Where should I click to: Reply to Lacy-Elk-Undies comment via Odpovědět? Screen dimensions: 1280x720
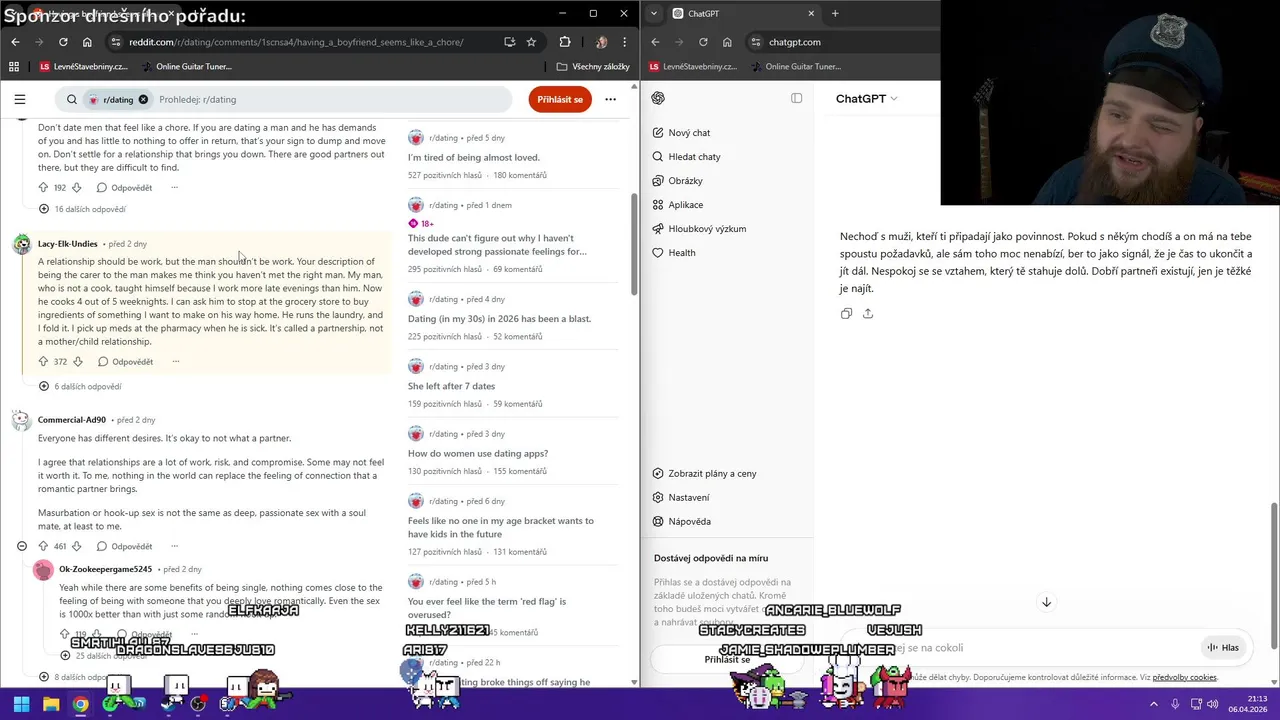[126, 361]
